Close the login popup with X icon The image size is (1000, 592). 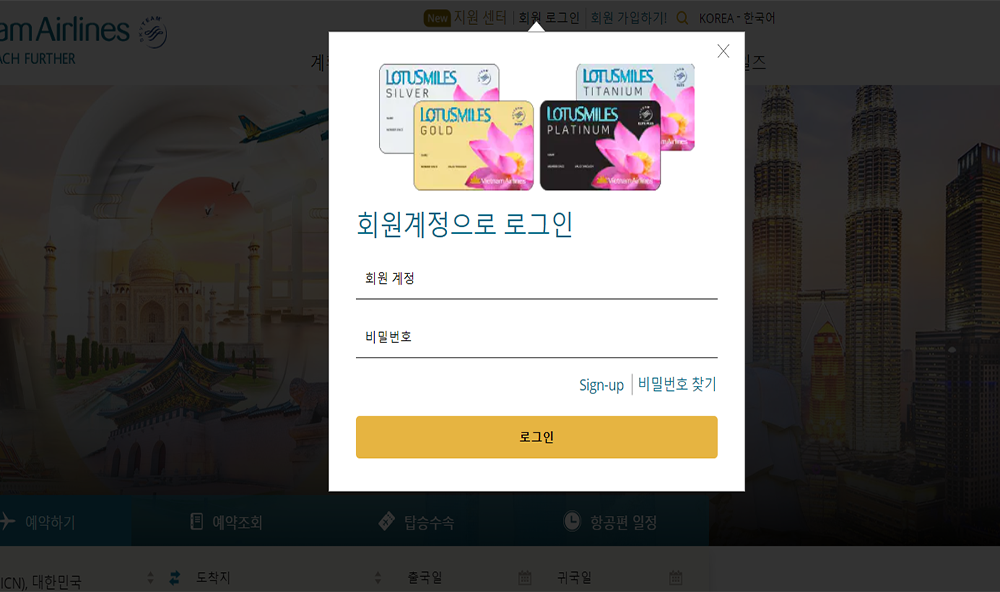click(x=723, y=51)
